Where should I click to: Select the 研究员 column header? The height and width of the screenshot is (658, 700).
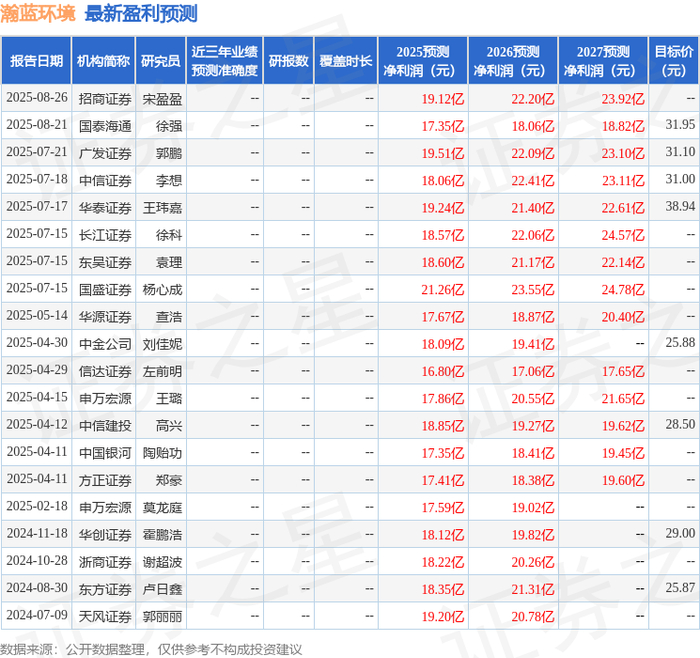pyautogui.click(x=160, y=61)
